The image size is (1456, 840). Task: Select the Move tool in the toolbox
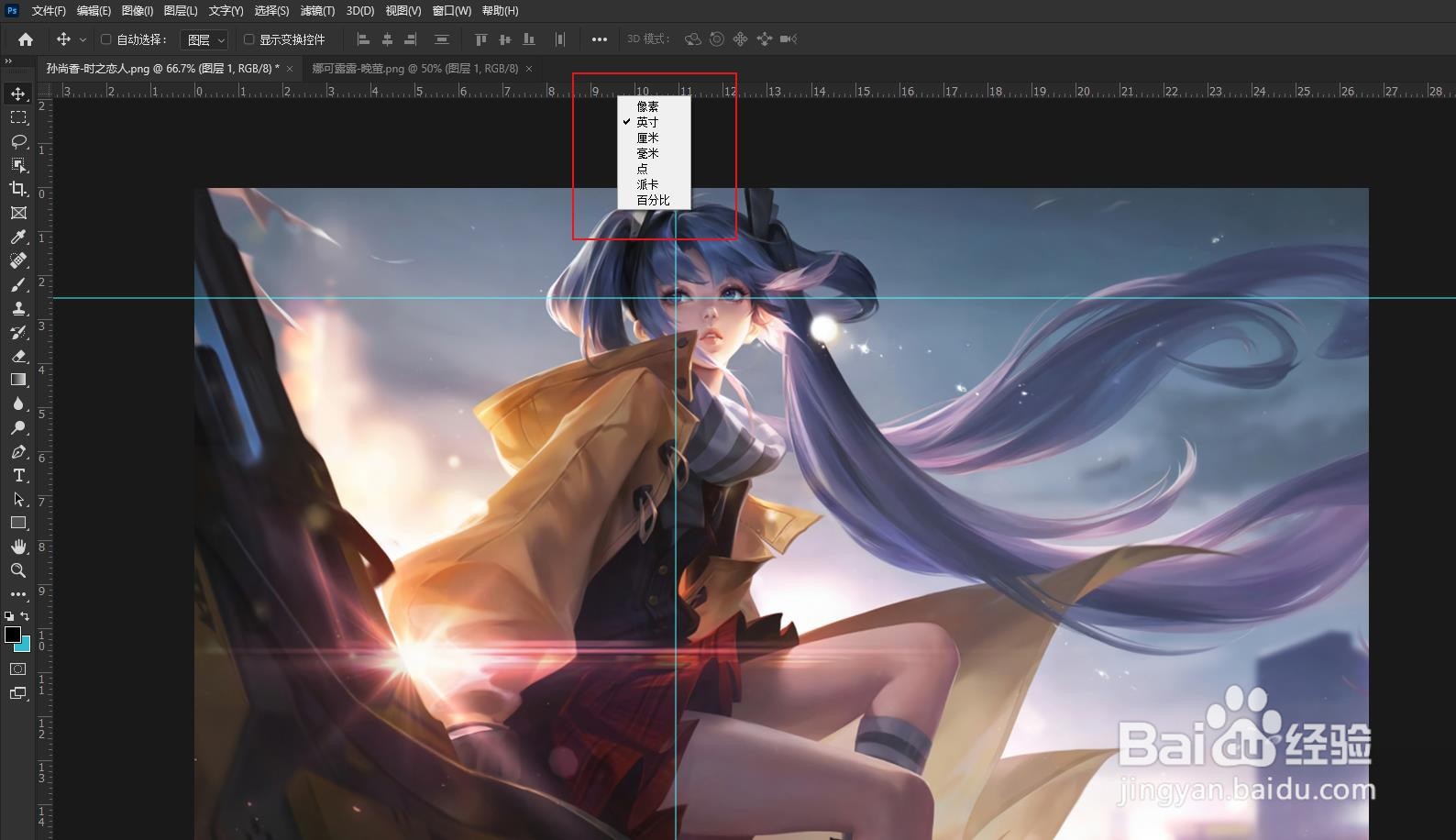point(18,94)
